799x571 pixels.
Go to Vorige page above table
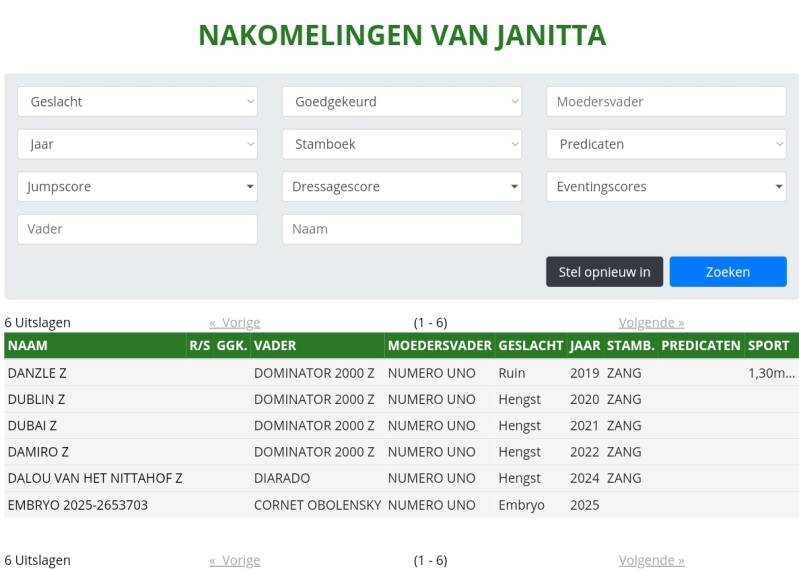(x=235, y=323)
